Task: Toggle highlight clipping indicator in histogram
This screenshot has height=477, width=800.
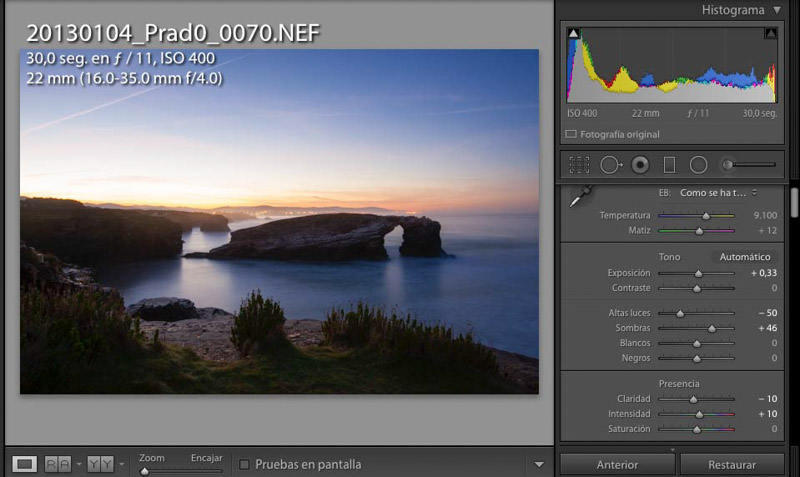Action: coord(771,34)
